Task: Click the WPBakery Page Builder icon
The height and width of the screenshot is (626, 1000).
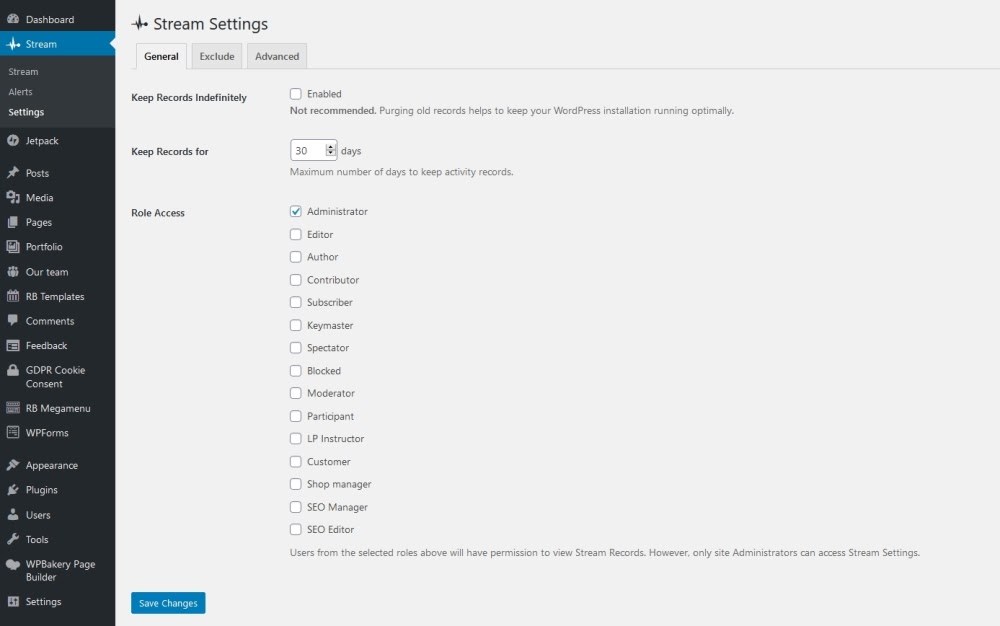Action: click(x=13, y=564)
